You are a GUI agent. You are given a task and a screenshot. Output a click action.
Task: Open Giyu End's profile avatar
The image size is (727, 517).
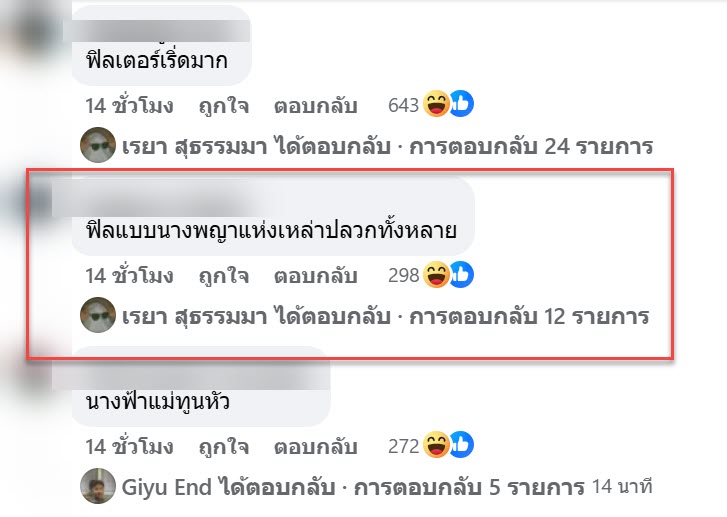pyautogui.click(x=98, y=485)
